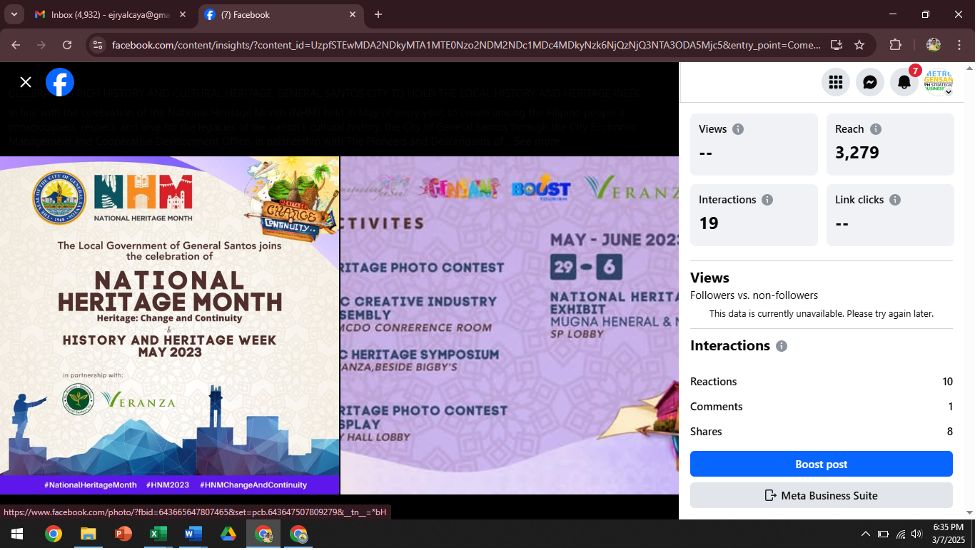The width and height of the screenshot is (977, 550).
Task: Click the Comments count row
Action: (821, 407)
